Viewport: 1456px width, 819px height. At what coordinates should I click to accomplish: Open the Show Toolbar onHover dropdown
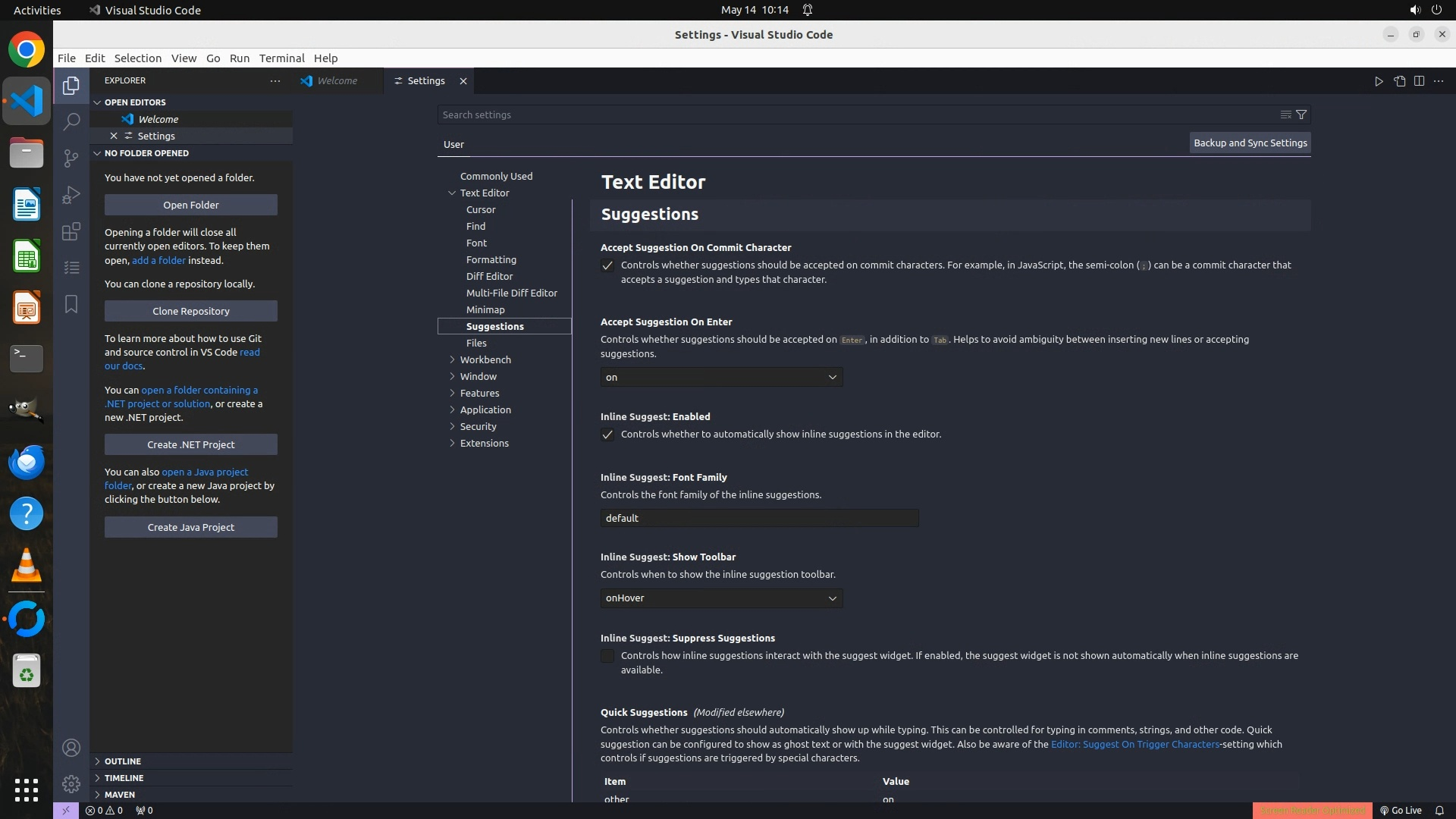(721, 598)
